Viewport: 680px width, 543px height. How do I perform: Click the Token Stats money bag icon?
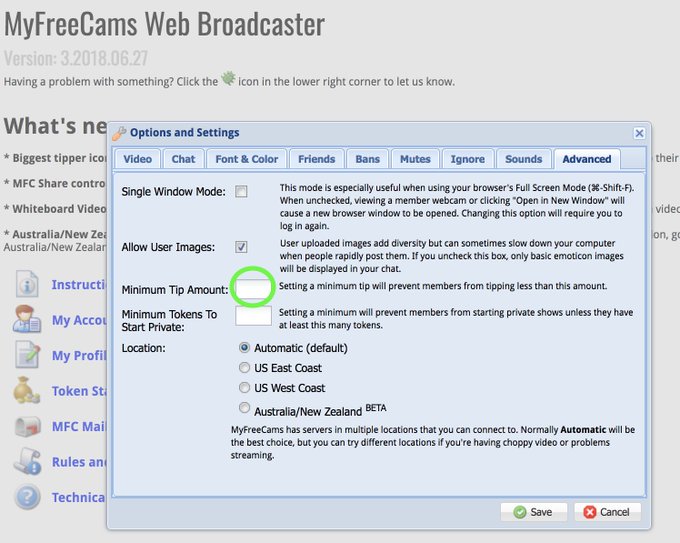(26, 390)
